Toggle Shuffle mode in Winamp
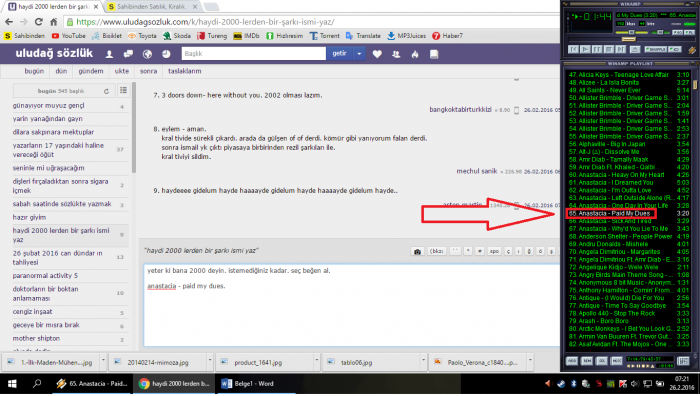 coord(655,50)
